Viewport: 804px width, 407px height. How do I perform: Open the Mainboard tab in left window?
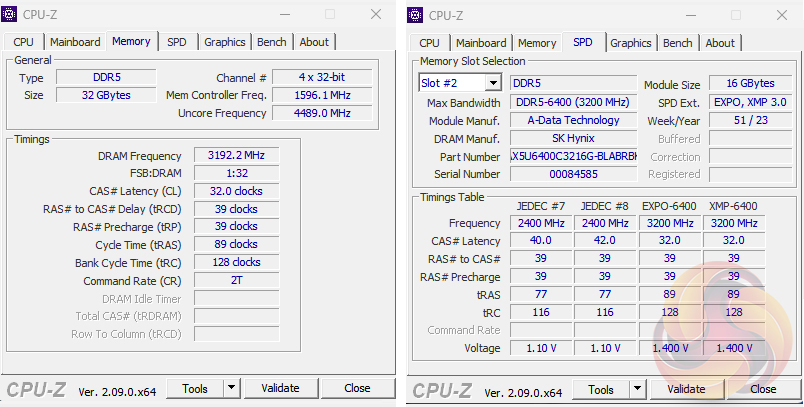pos(75,42)
